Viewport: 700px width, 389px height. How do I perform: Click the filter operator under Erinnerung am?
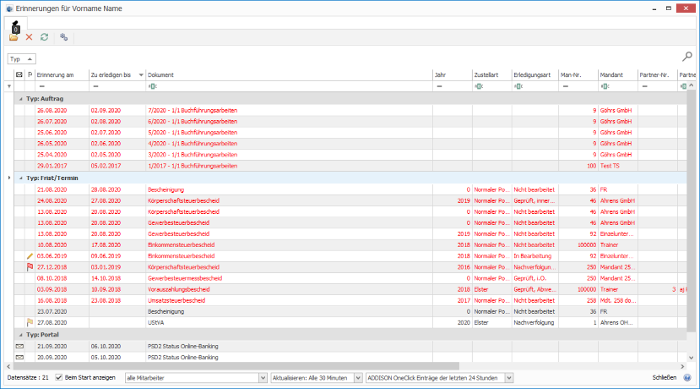[42, 87]
